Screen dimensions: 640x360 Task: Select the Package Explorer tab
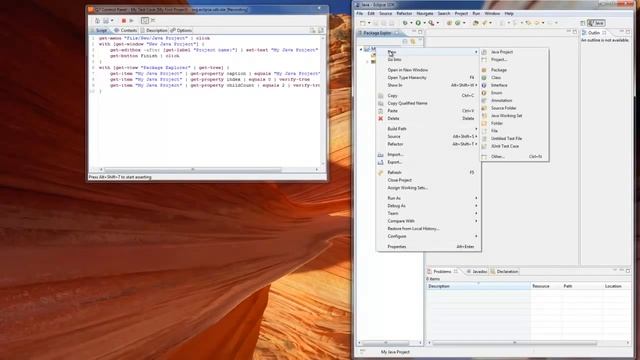pyautogui.click(x=378, y=33)
